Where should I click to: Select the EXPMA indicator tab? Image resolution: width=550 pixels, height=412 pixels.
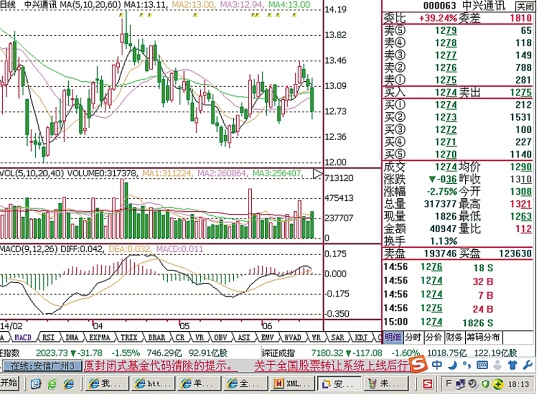(x=100, y=337)
